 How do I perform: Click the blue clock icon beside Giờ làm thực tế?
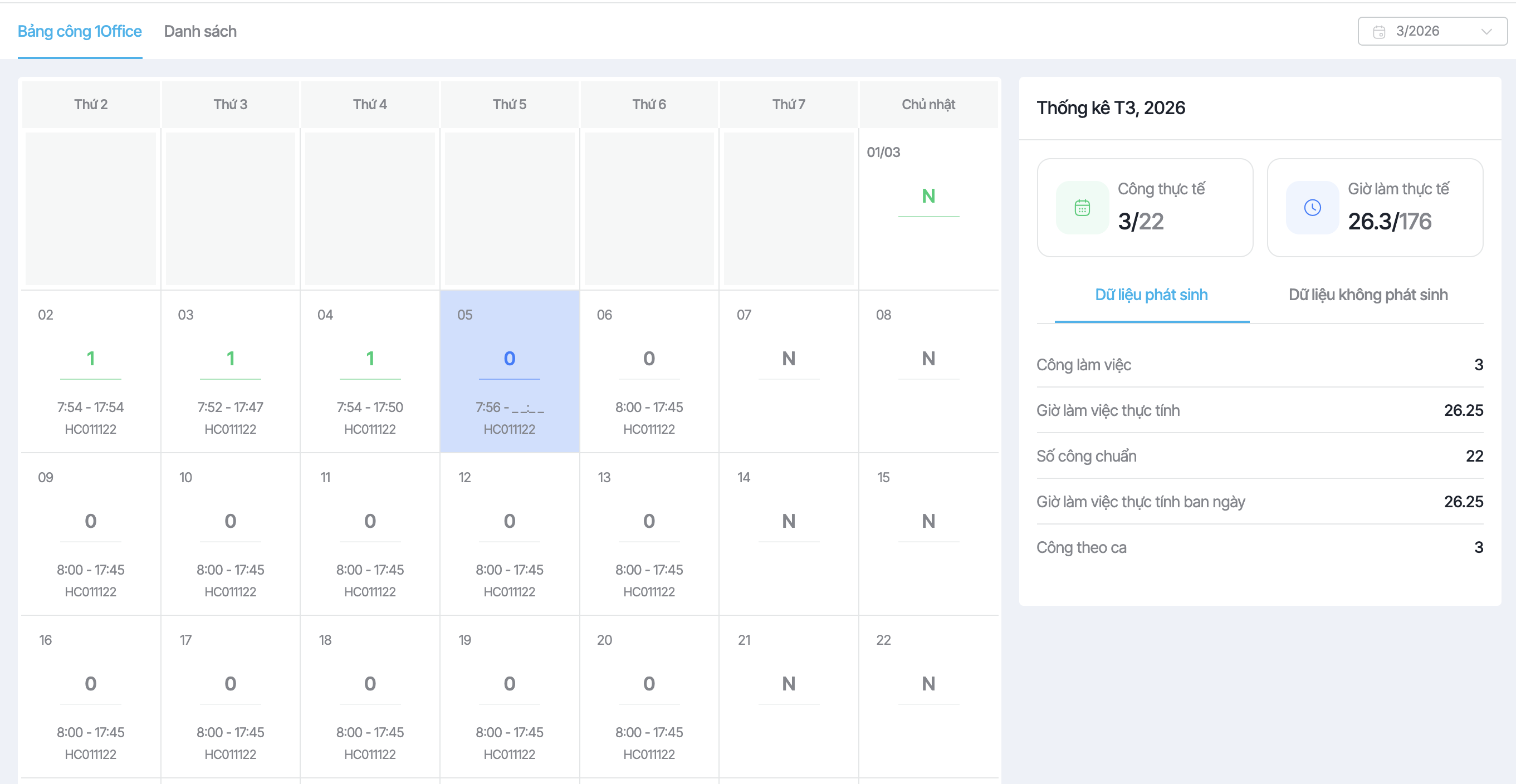pyautogui.click(x=1312, y=208)
